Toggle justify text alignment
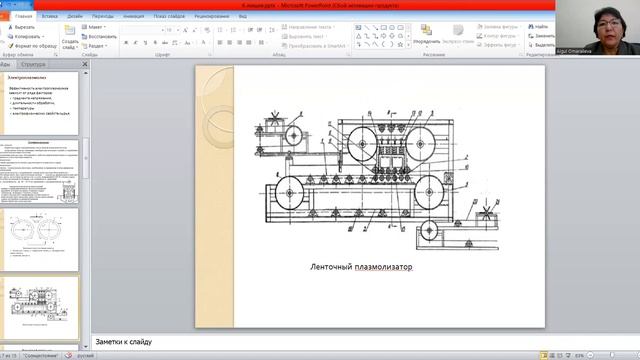 point(249,42)
